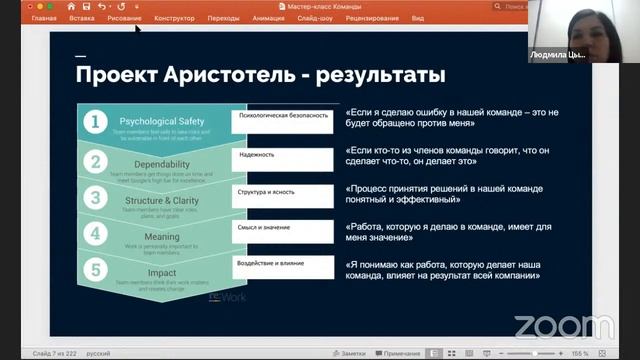The image size is (640, 360).
Task: Select the 'Психологическая безопасность' text box
Action: point(282,122)
